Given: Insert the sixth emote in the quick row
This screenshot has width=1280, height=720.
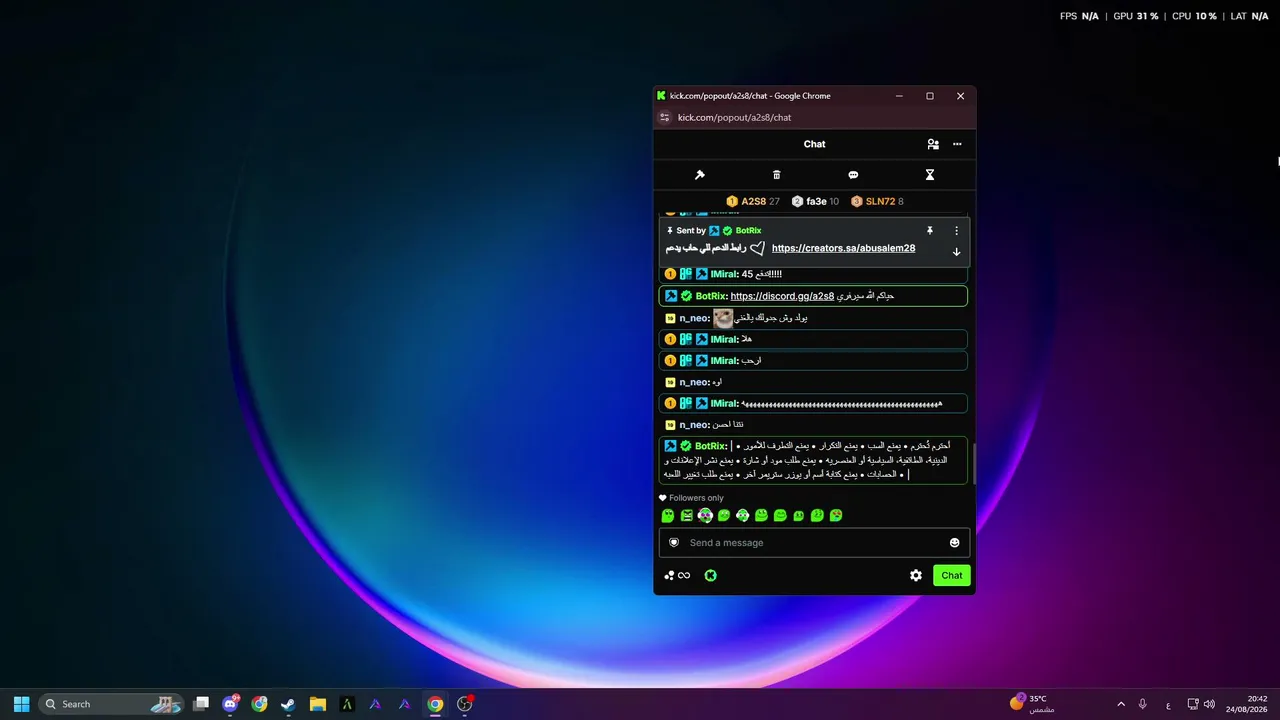Looking at the screenshot, I should click(761, 516).
